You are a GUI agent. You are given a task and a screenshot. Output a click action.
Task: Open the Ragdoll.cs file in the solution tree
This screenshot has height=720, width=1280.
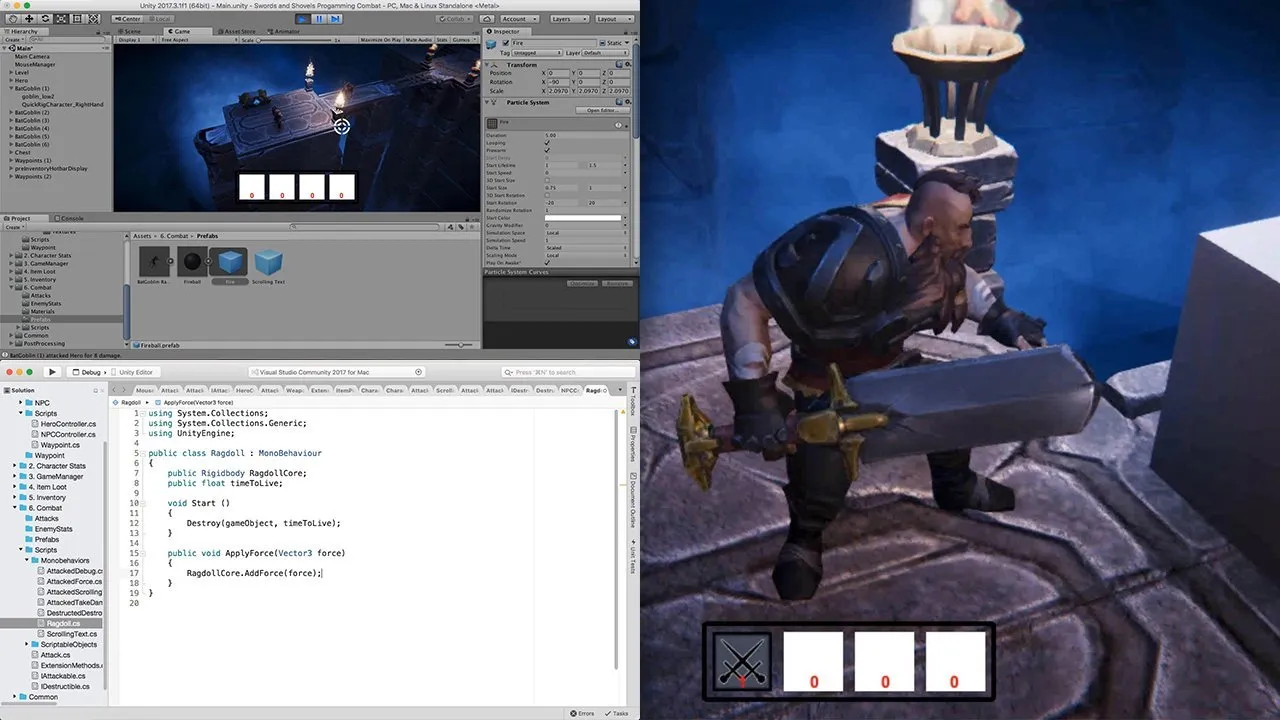(x=63, y=623)
